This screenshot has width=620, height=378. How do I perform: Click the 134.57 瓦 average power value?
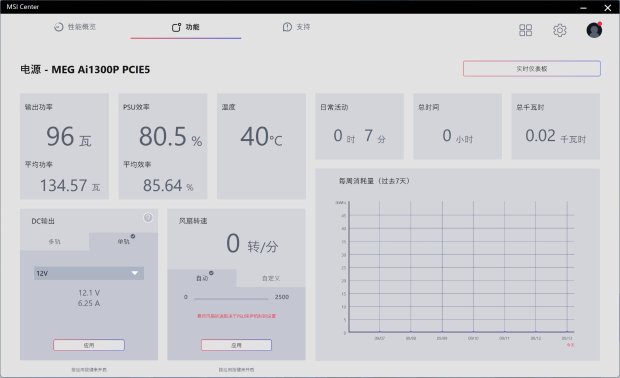[x=70, y=185]
